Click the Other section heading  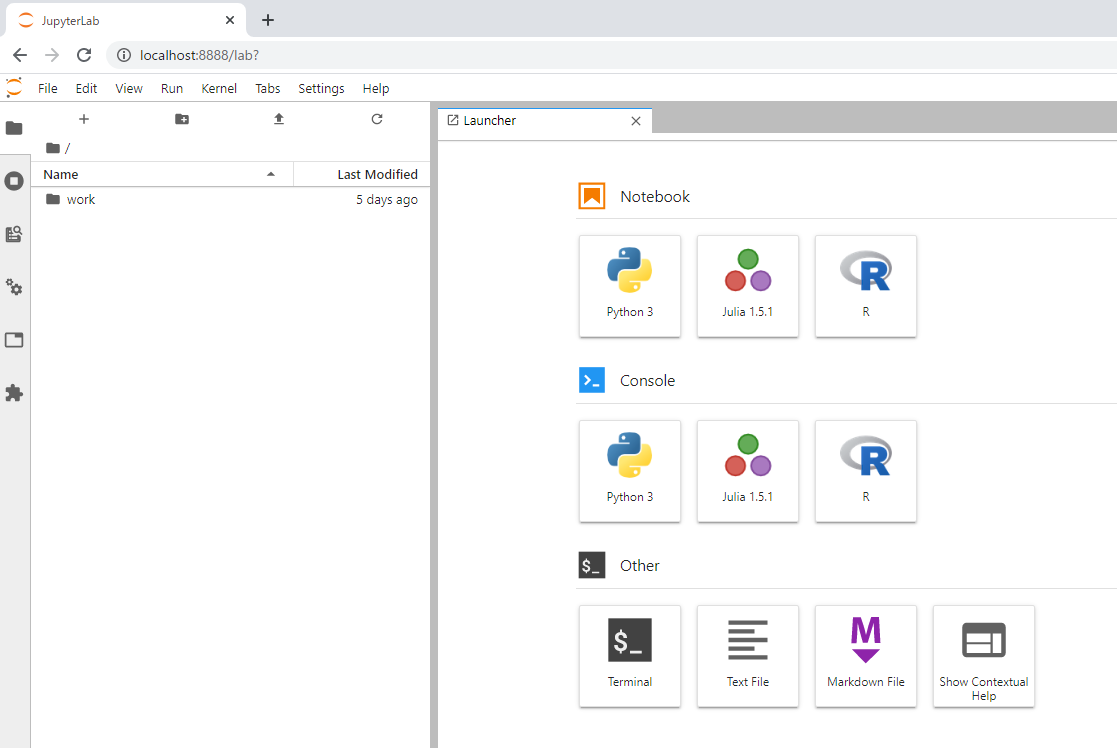640,566
